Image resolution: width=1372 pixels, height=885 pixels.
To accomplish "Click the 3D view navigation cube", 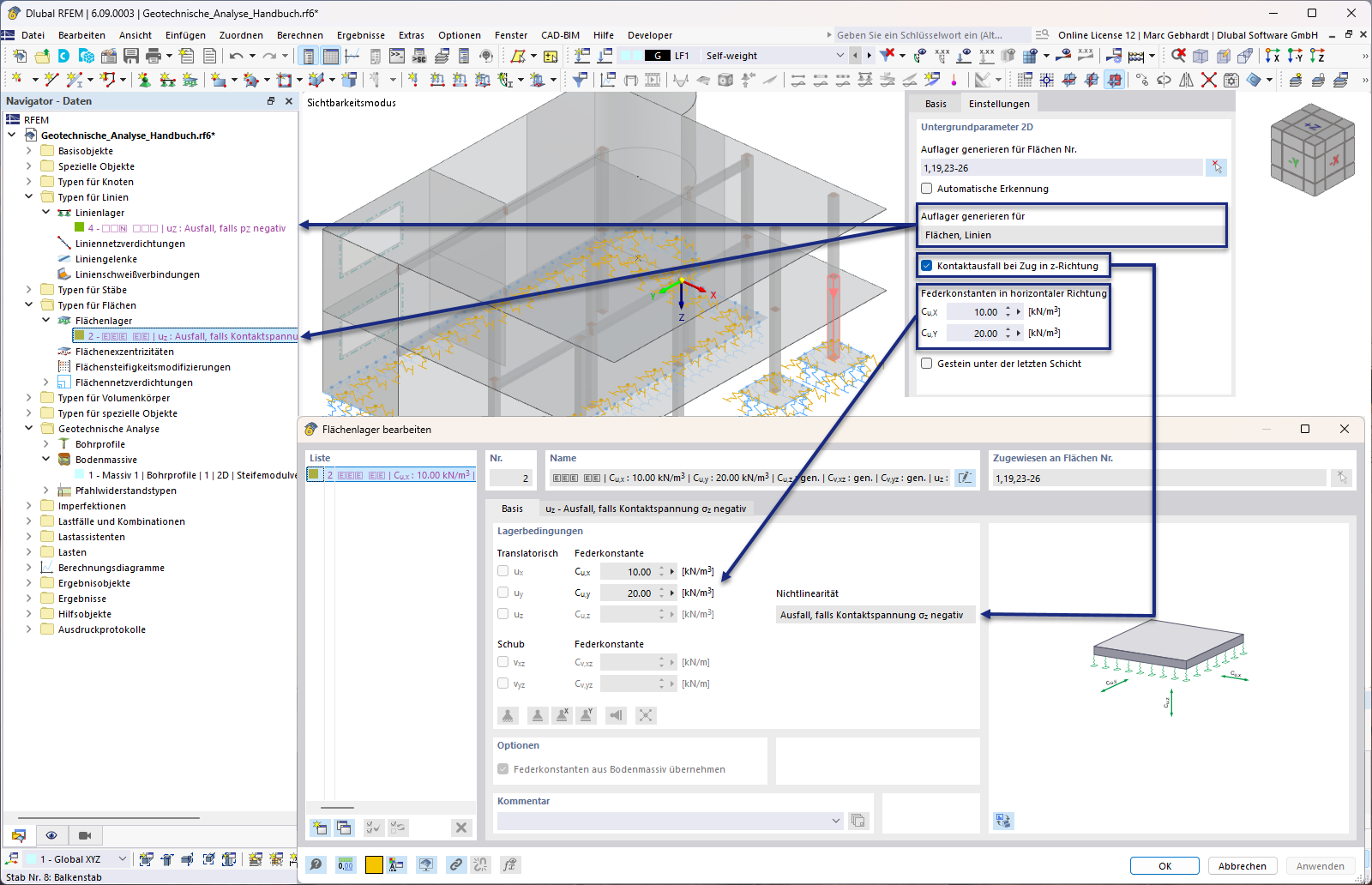I will click(1312, 149).
